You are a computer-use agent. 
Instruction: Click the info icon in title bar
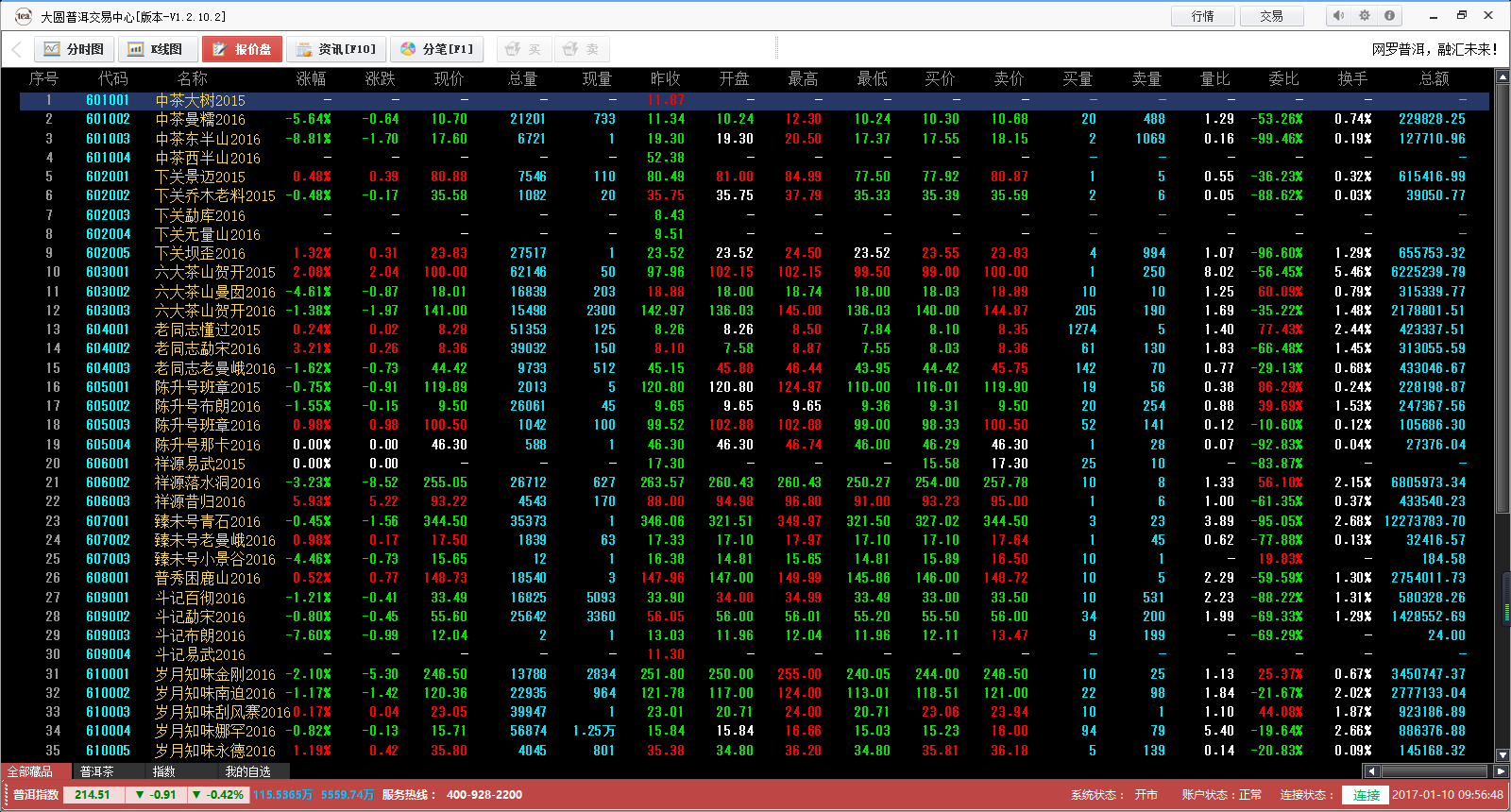1389,15
